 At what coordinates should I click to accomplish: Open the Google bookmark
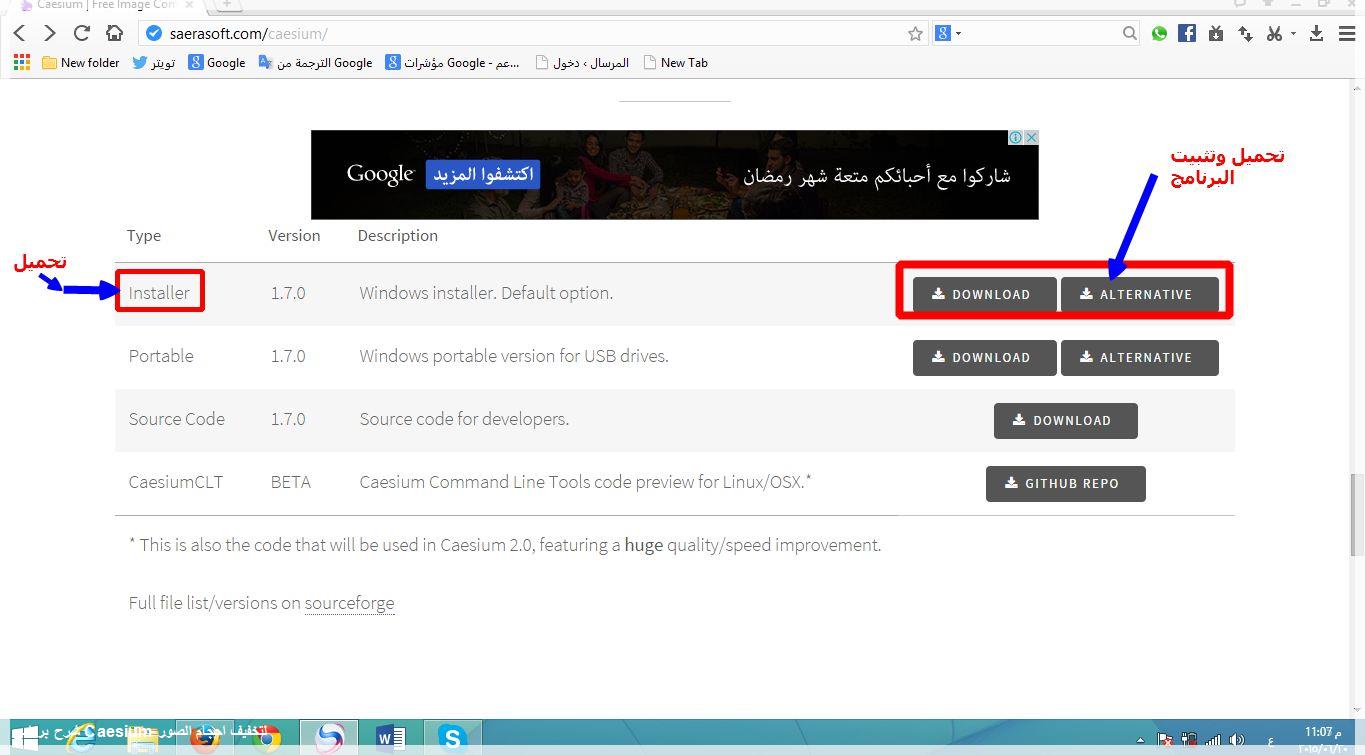click(217, 62)
